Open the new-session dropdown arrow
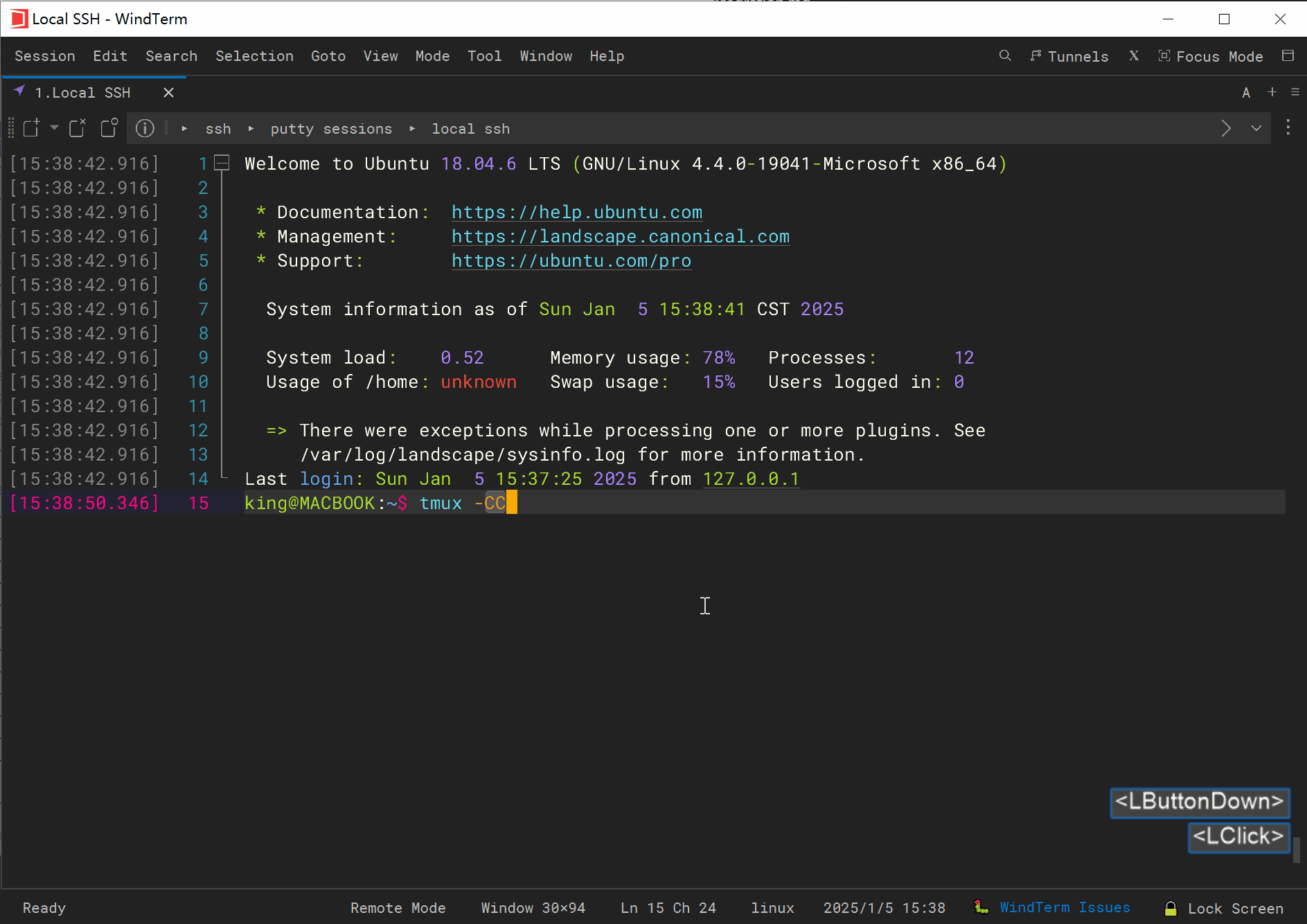1307x924 pixels. coord(54,129)
